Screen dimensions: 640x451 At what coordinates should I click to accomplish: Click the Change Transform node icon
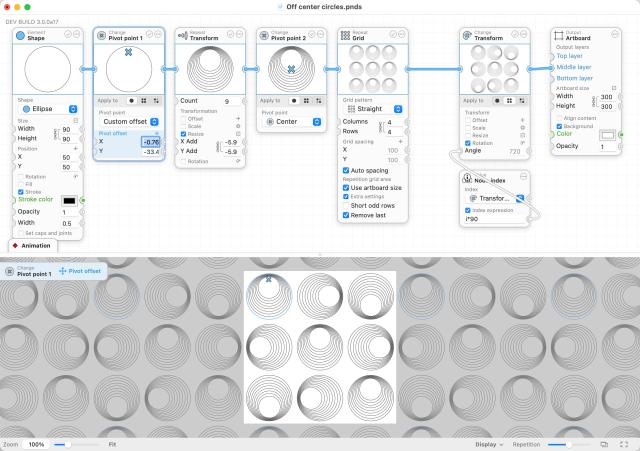(x=467, y=36)
